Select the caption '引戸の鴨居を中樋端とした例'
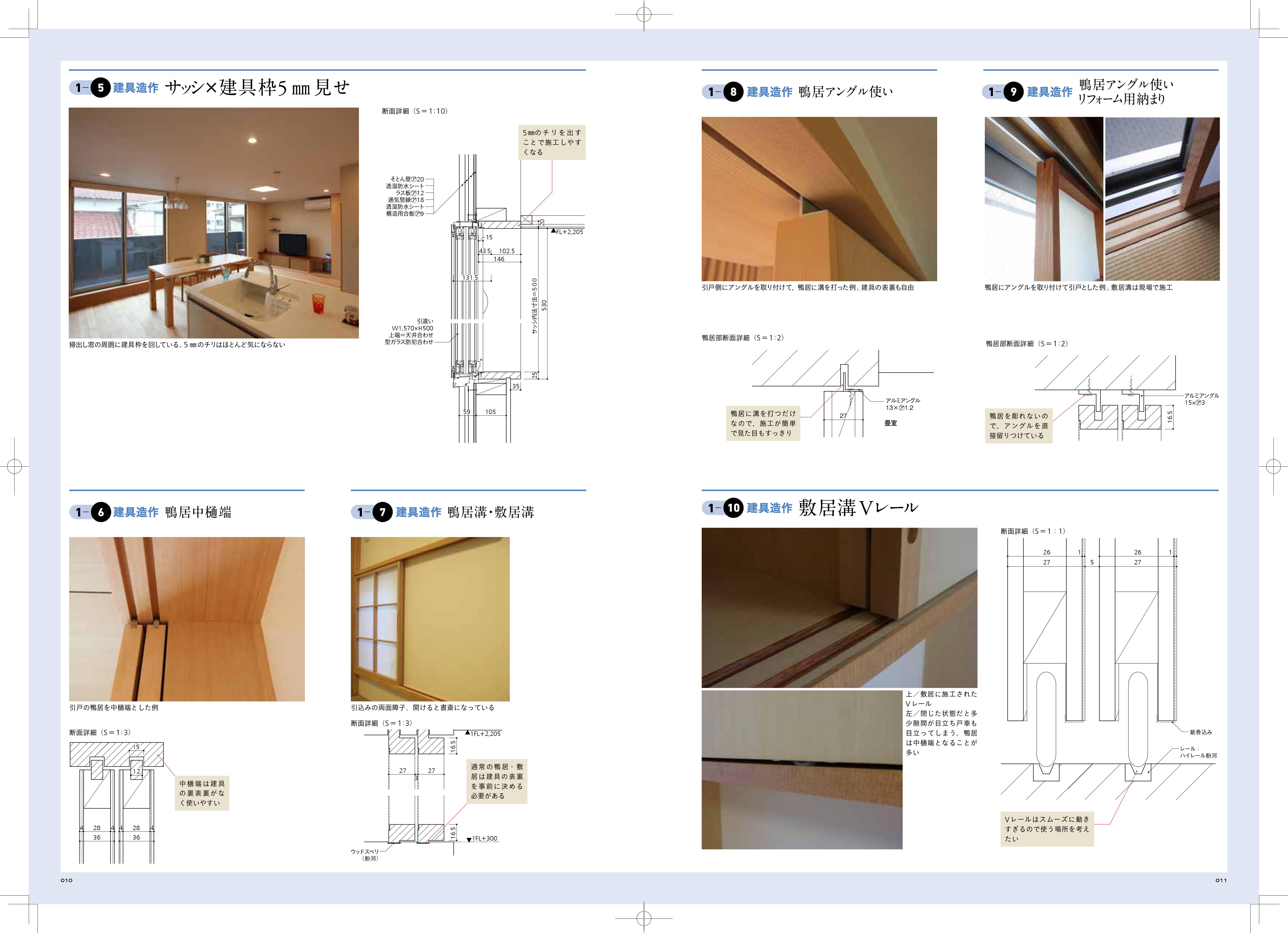The image size is (1288, 933). pyautogui.click(x=114, y=708)
